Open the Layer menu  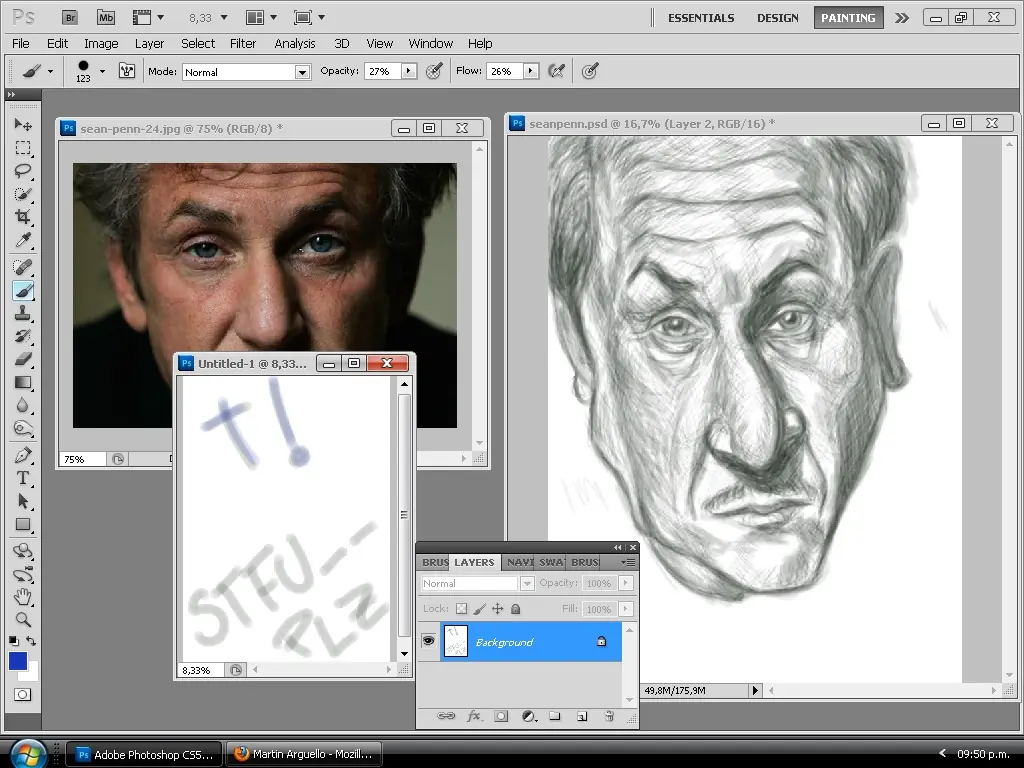(x=149, y=43)
